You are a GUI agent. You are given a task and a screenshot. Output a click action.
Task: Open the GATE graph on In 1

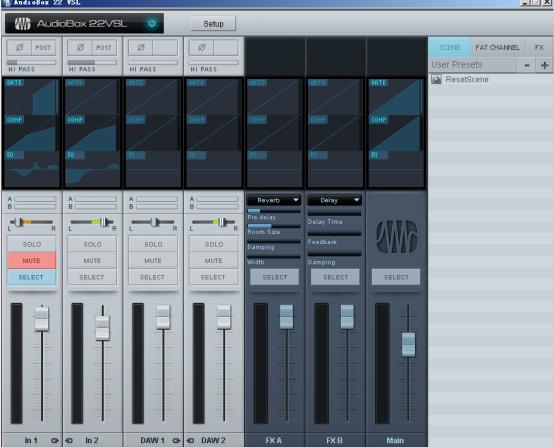(31, 96)
